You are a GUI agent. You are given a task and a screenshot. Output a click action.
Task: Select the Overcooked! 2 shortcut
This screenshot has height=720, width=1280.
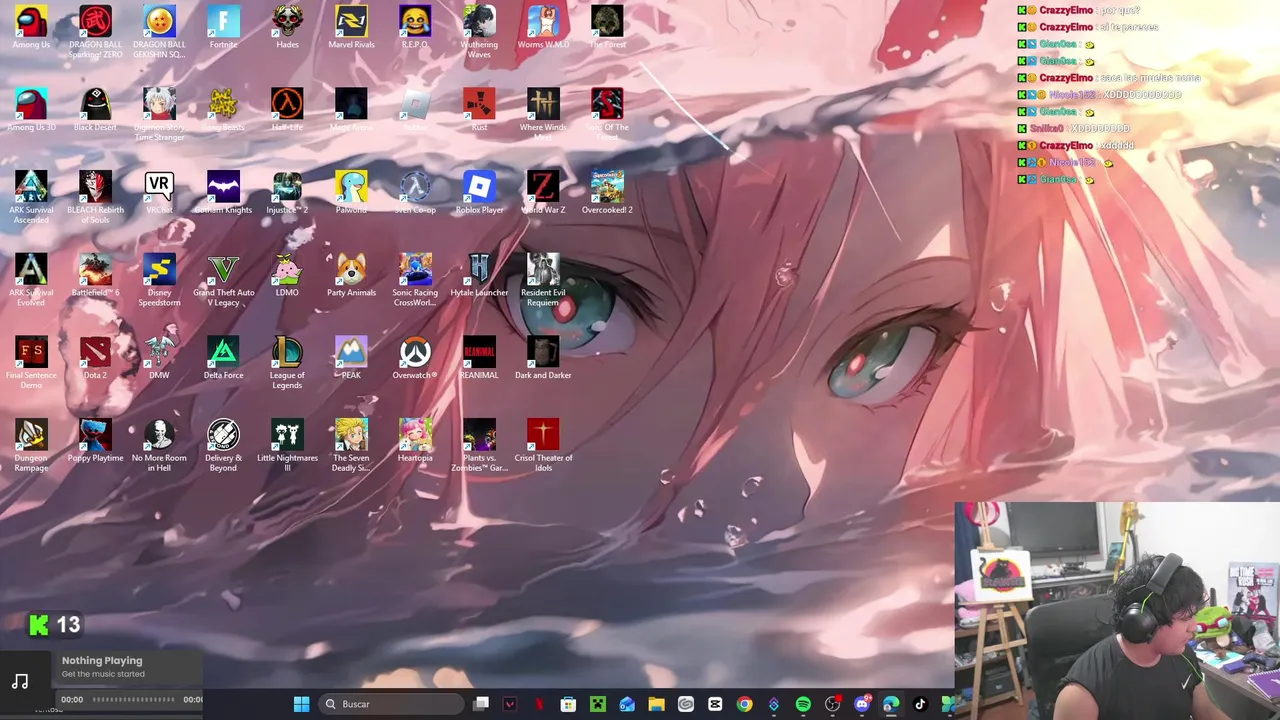[607, 194]
